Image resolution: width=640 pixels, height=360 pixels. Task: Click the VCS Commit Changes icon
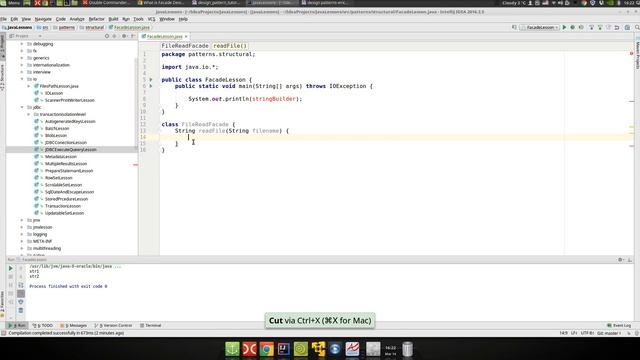(x=600, y=27)
